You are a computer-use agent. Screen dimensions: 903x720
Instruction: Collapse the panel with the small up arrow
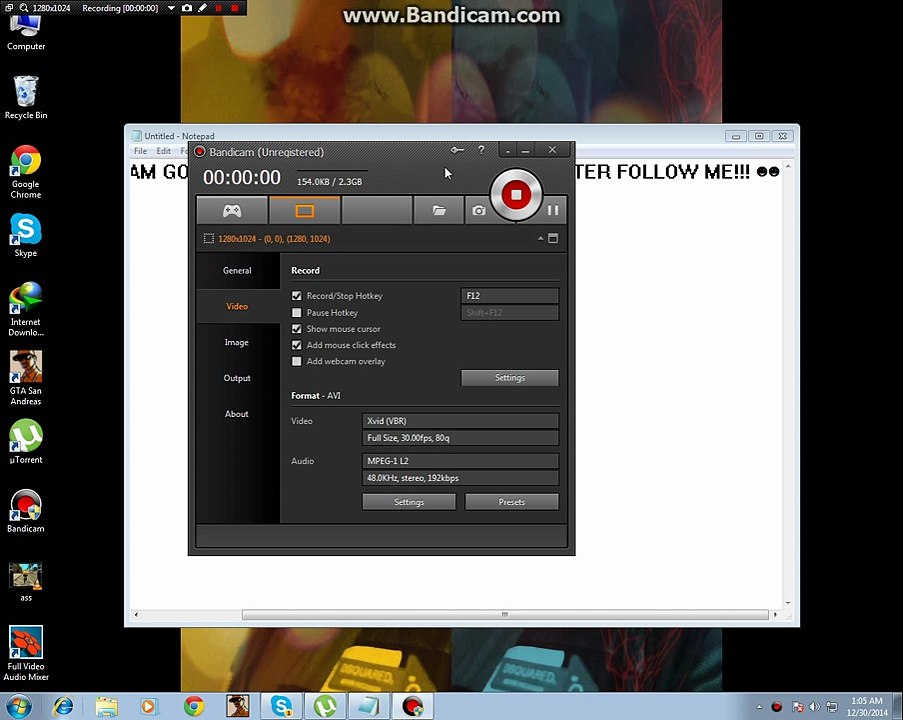(540, 238)
